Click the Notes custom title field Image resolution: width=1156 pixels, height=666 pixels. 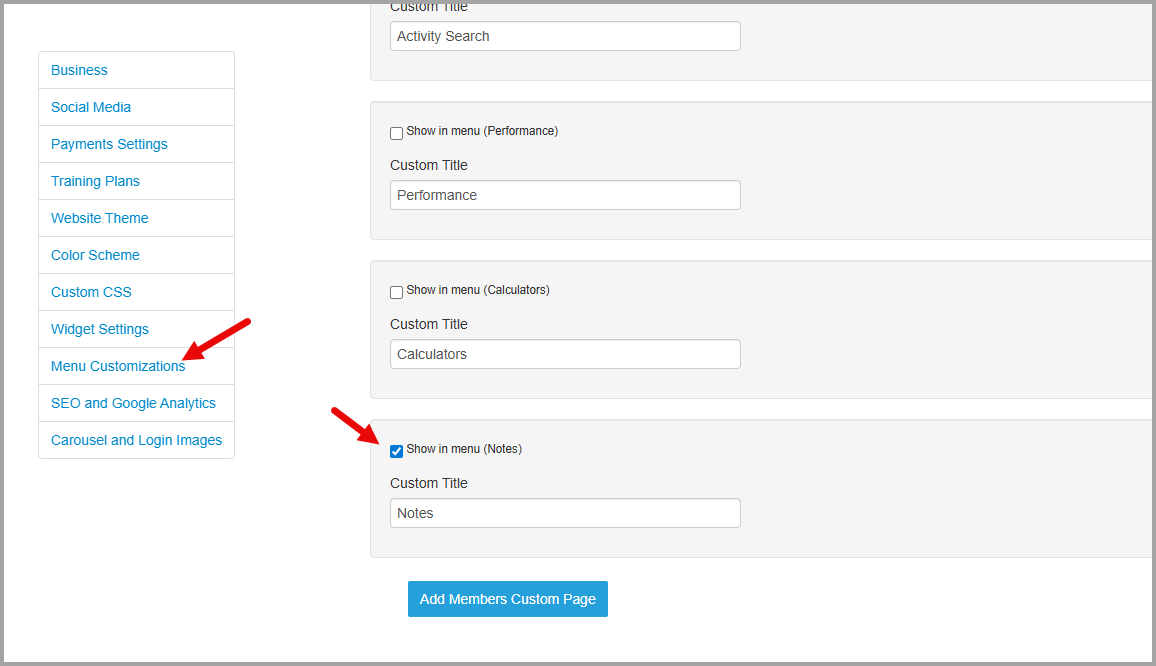pyautogui.click(x=565, y=513)
